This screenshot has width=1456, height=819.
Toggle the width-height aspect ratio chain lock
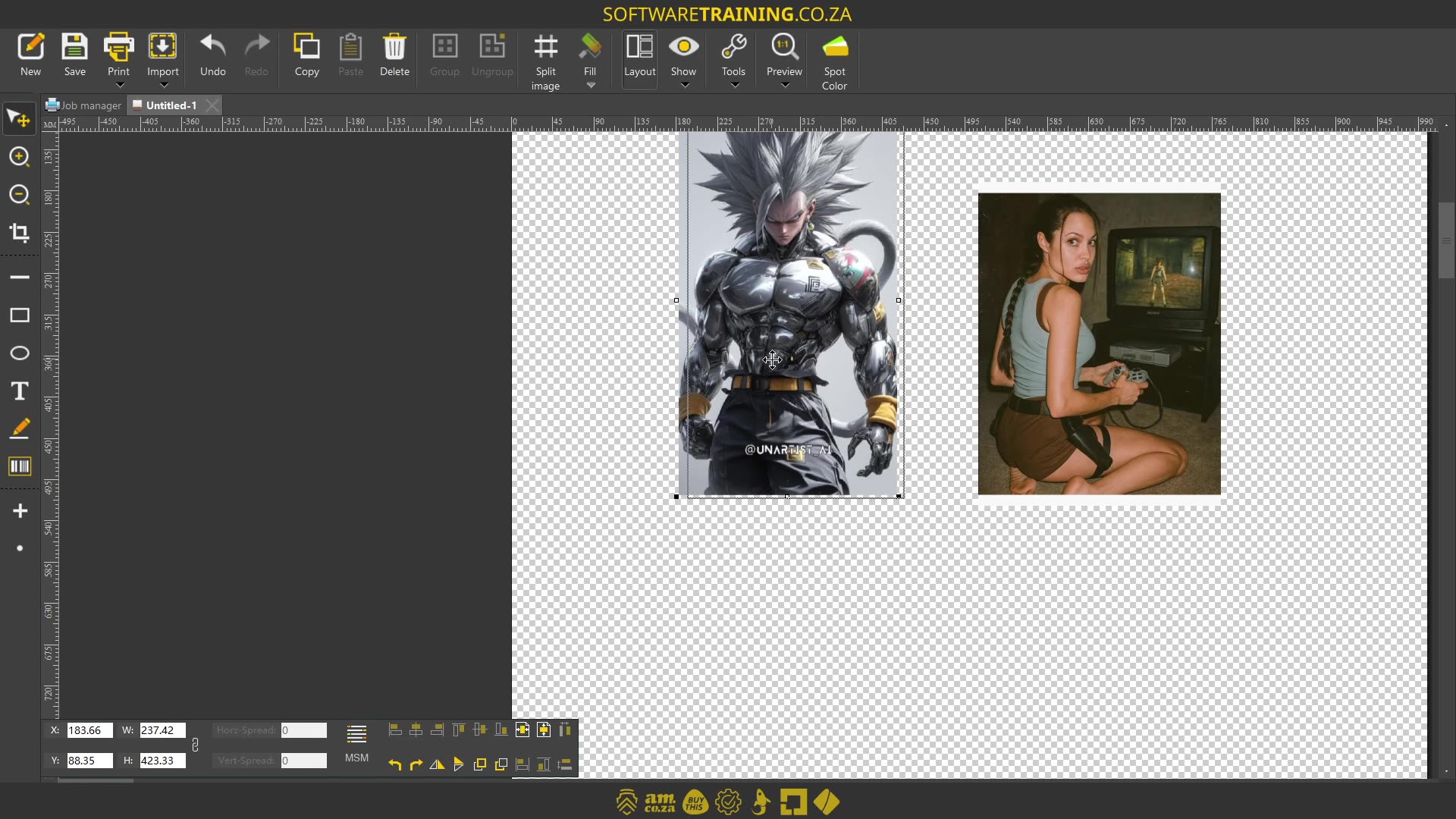click(195, 745)
